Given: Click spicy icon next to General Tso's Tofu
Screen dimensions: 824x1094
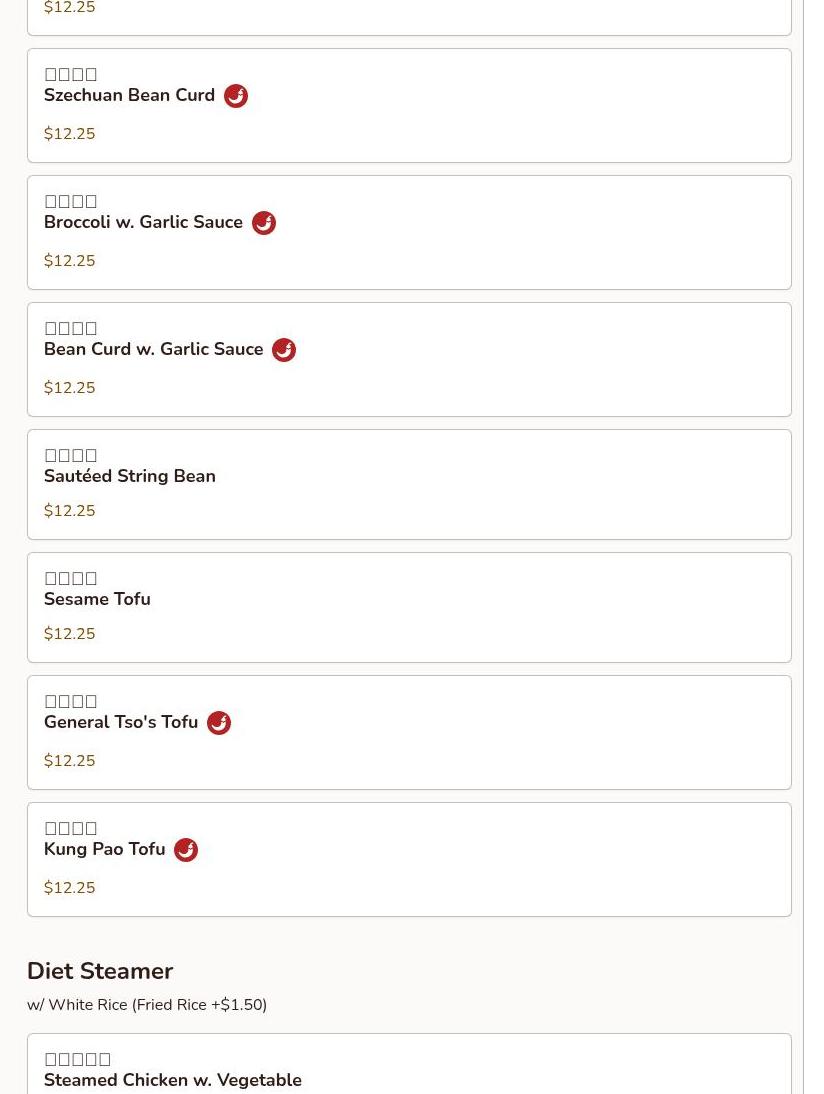Looking at the screenshot, I should [x=219, y=723].
